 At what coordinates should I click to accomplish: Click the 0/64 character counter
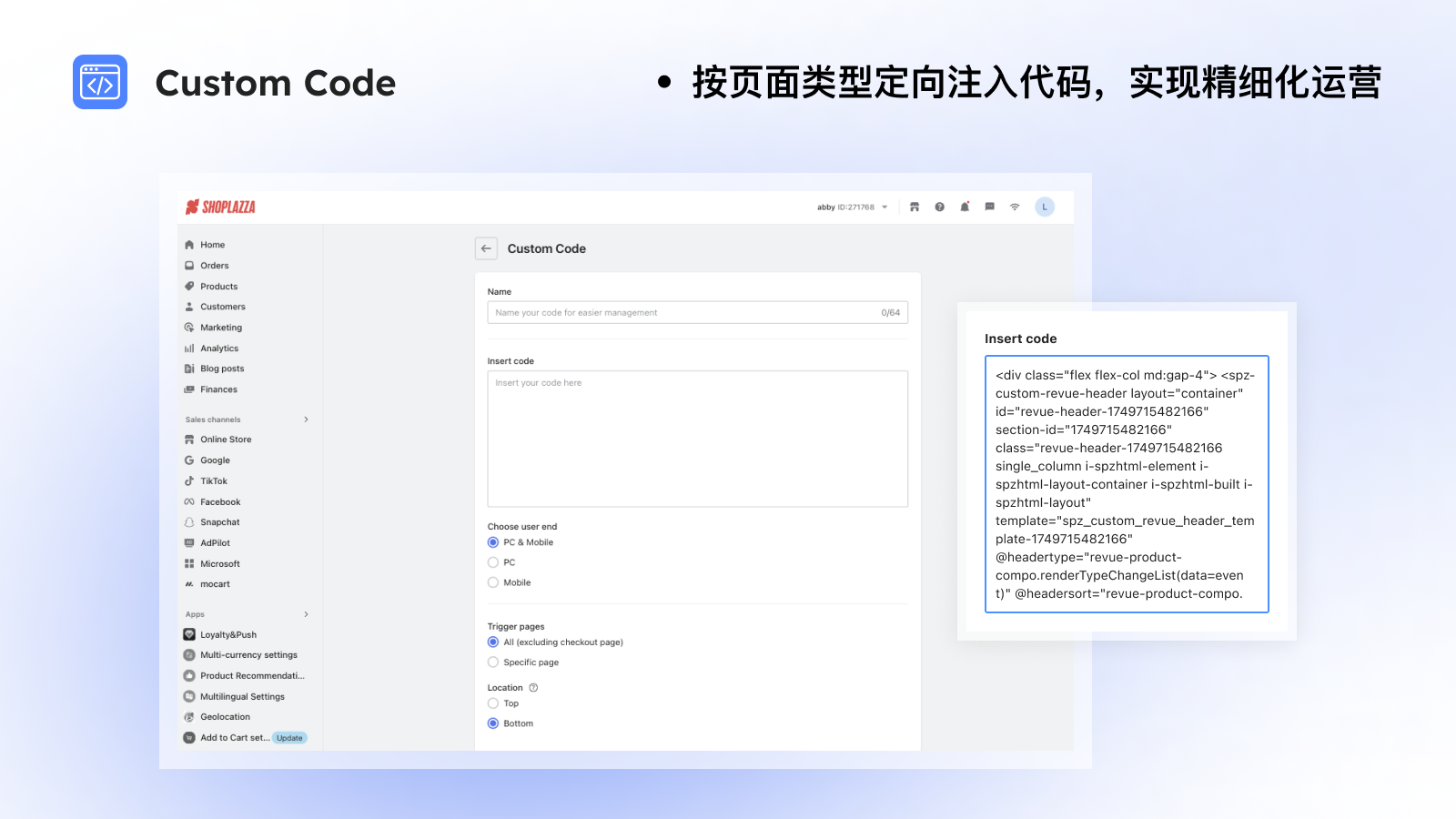tap(890, 313)
